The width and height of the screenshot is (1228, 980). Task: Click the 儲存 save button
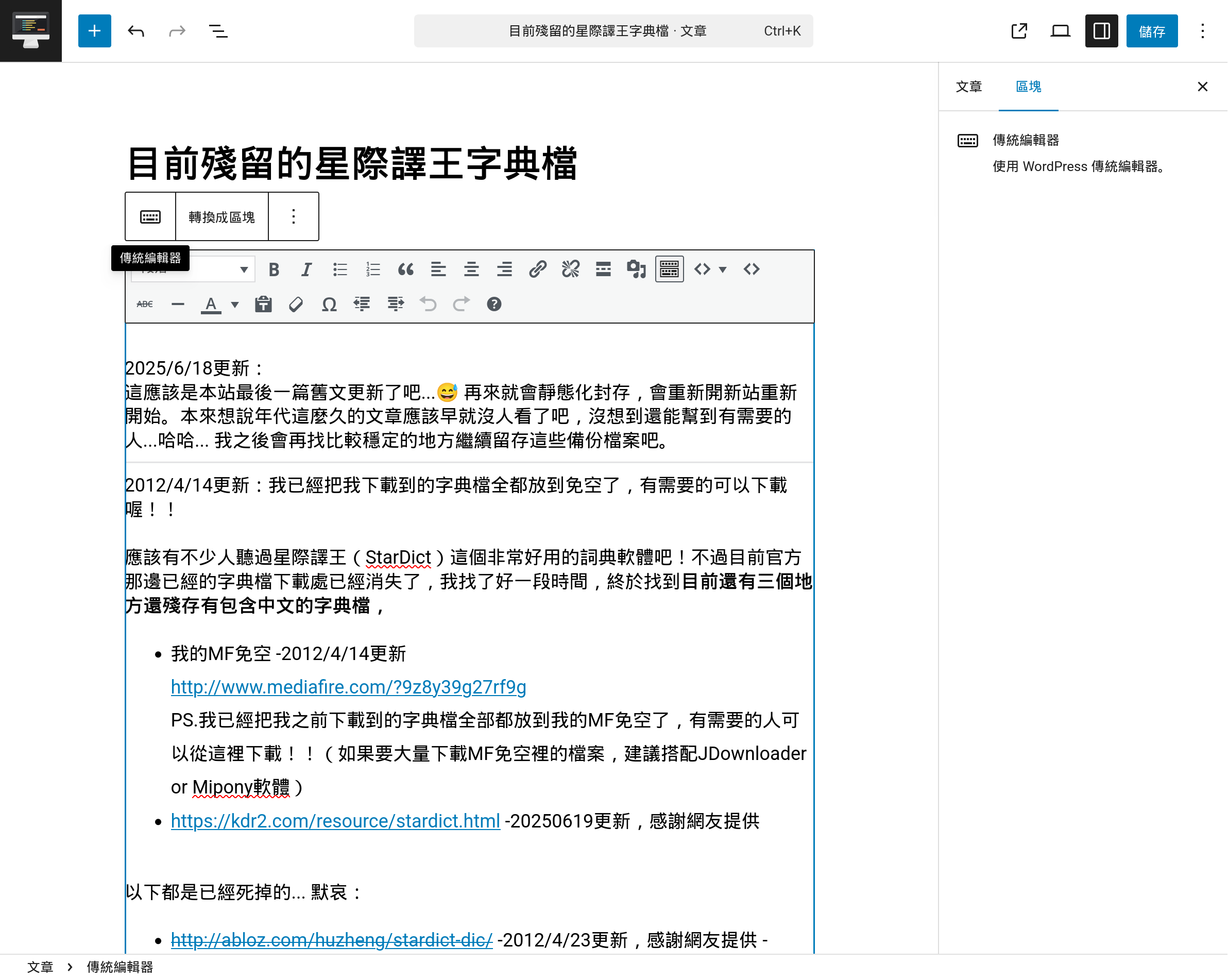tap(1152, 31)
